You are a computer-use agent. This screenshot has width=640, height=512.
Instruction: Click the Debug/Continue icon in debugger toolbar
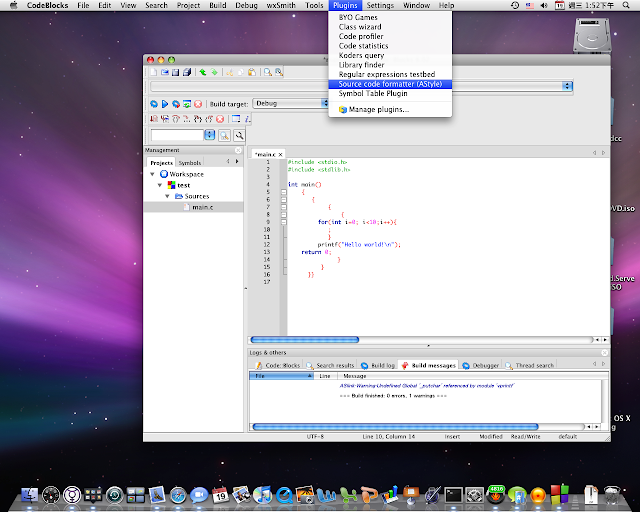click(154, 119)
